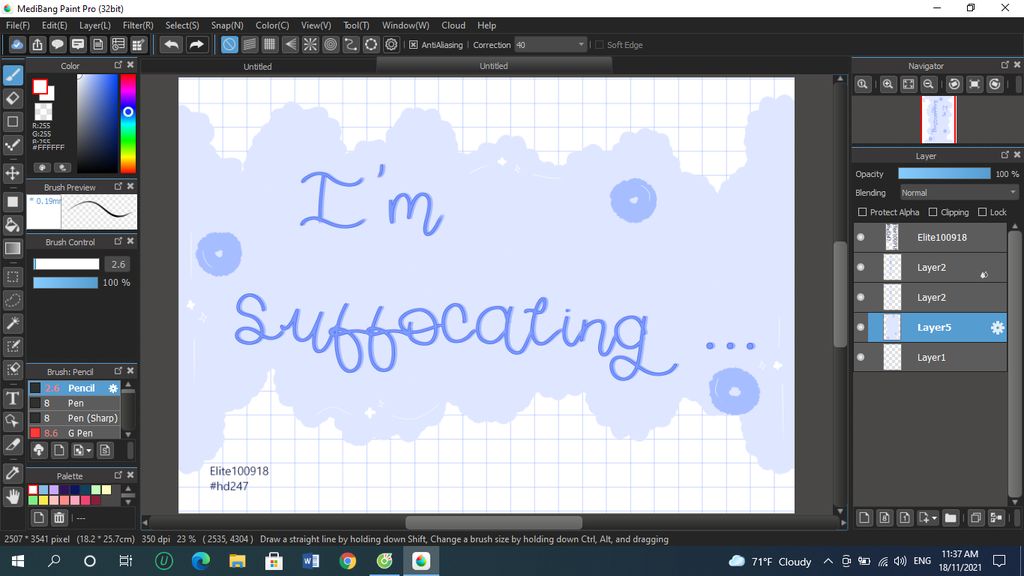Duplicate the selected layer
The image size is (1024, 576).
click(x=976, y=518)
